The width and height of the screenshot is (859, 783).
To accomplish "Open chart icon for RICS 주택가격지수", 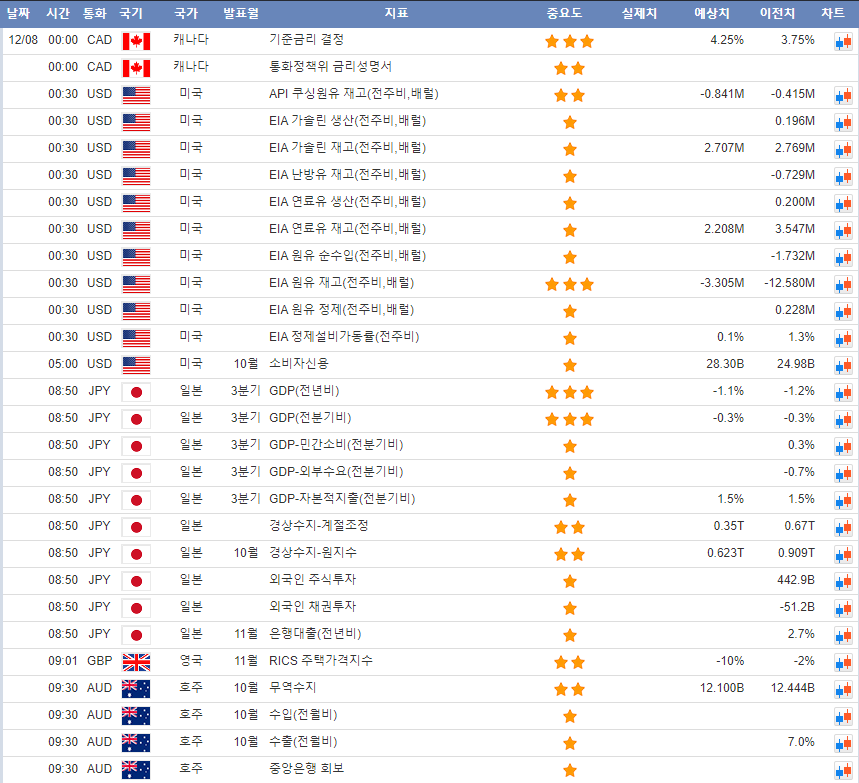I will (842, 662).
